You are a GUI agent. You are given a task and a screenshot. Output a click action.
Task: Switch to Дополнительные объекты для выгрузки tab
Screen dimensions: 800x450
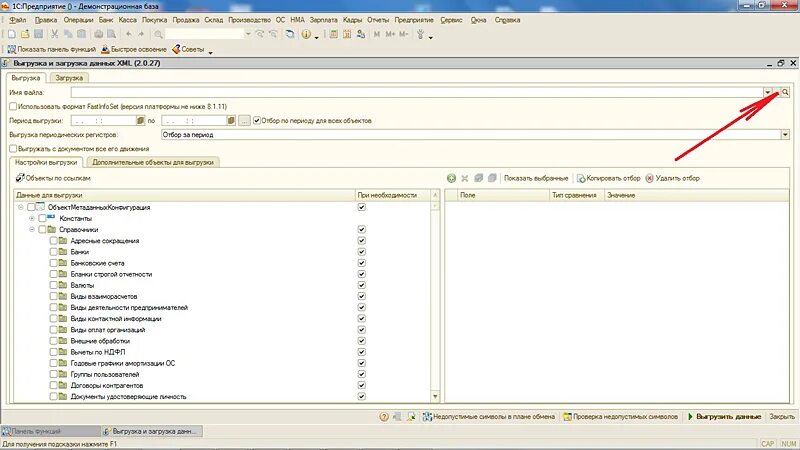coord(153,162)
